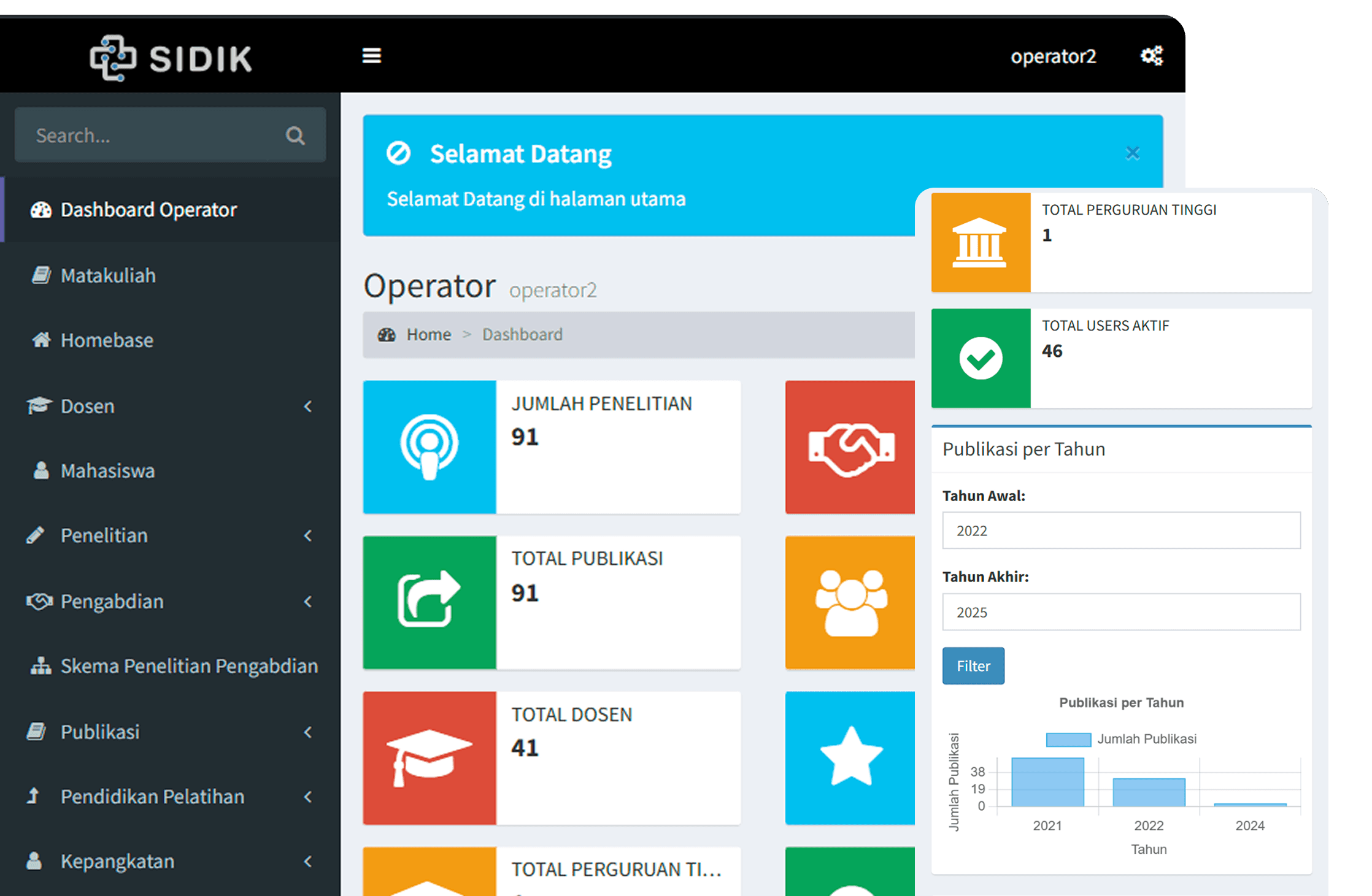The height and width of the screenshot is (896, 1372).
Task: Click the Pendidikan Pelatihan arrow icon
Action: coord(33,795)
